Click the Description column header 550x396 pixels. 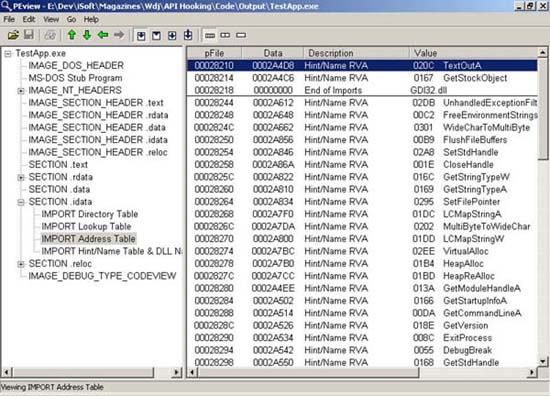point(356,53)
